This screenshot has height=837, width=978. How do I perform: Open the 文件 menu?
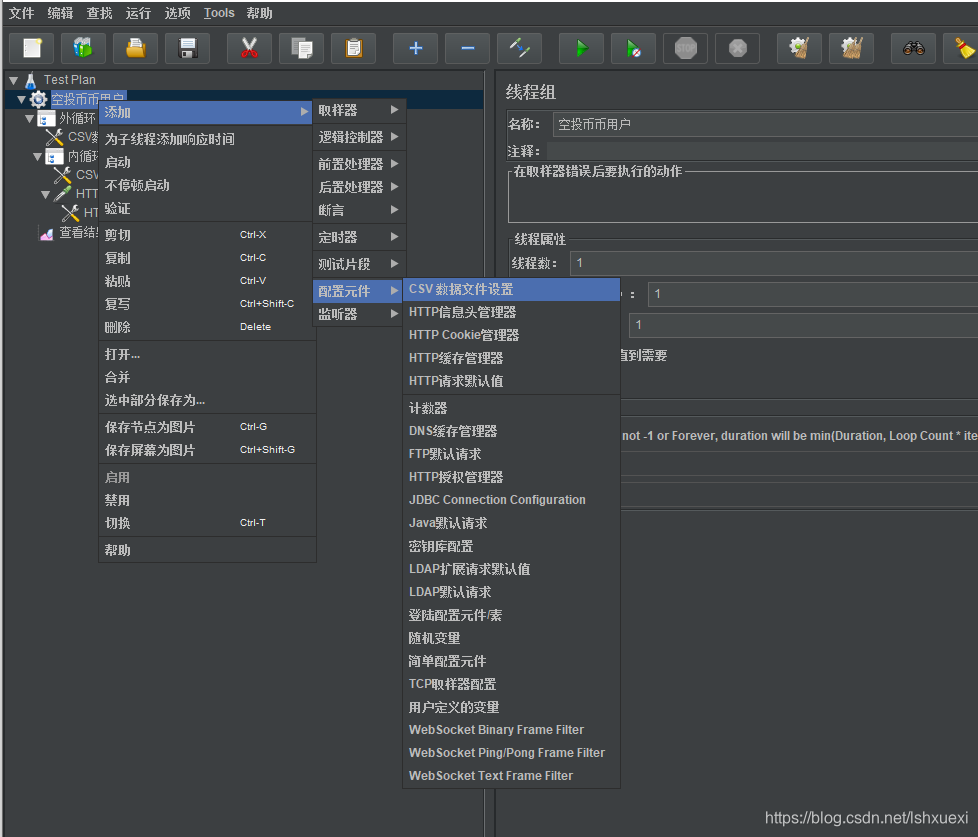pos(21,13)
